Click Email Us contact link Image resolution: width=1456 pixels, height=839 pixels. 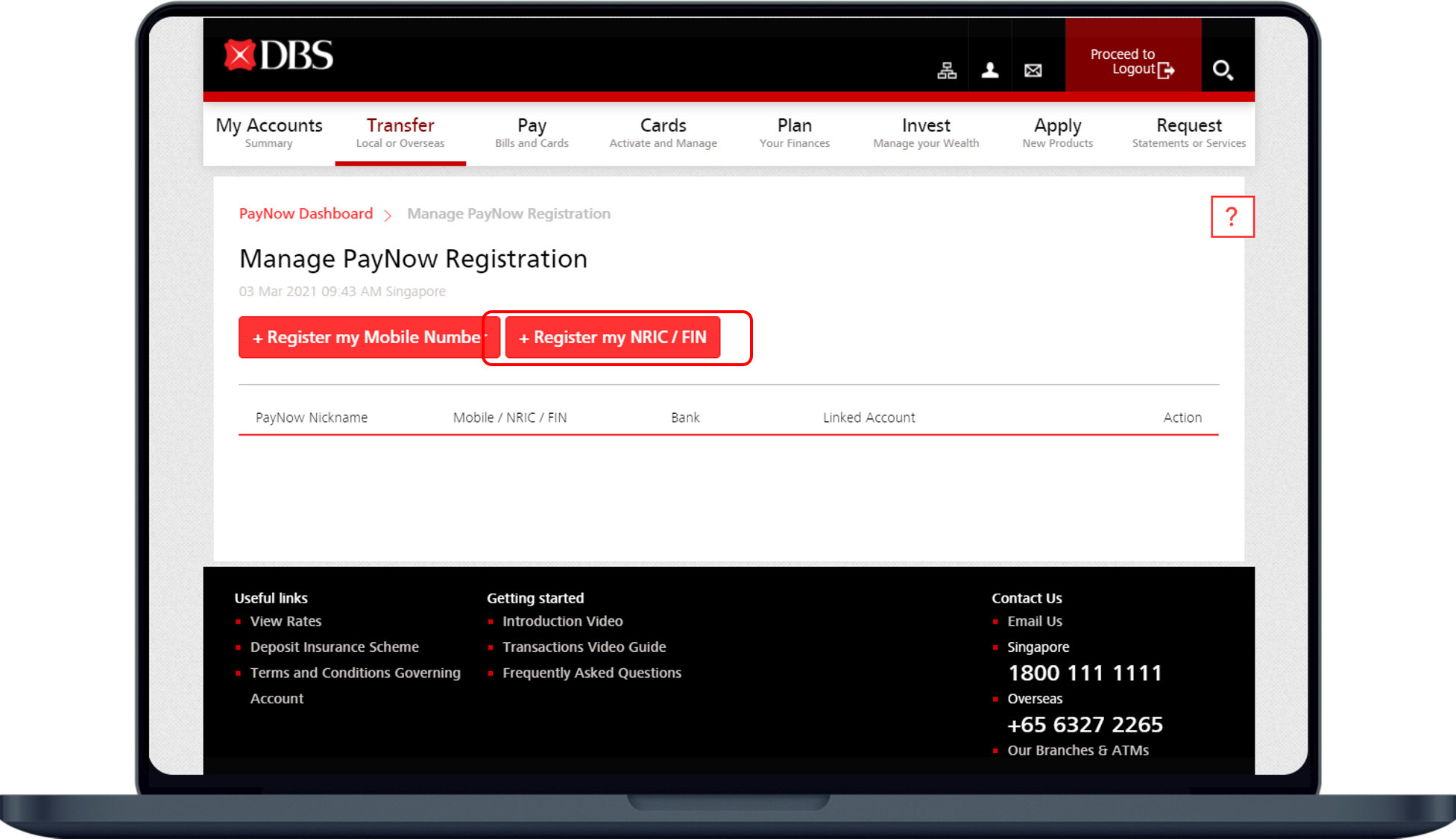click(x=1034, y=621)
